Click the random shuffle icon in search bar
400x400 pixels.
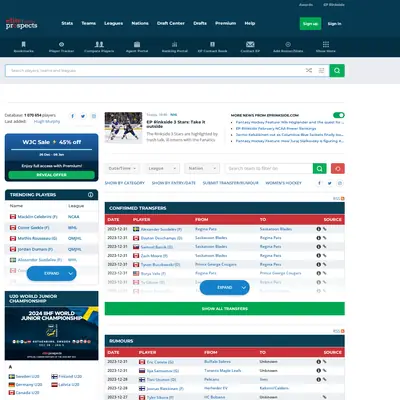309,70
